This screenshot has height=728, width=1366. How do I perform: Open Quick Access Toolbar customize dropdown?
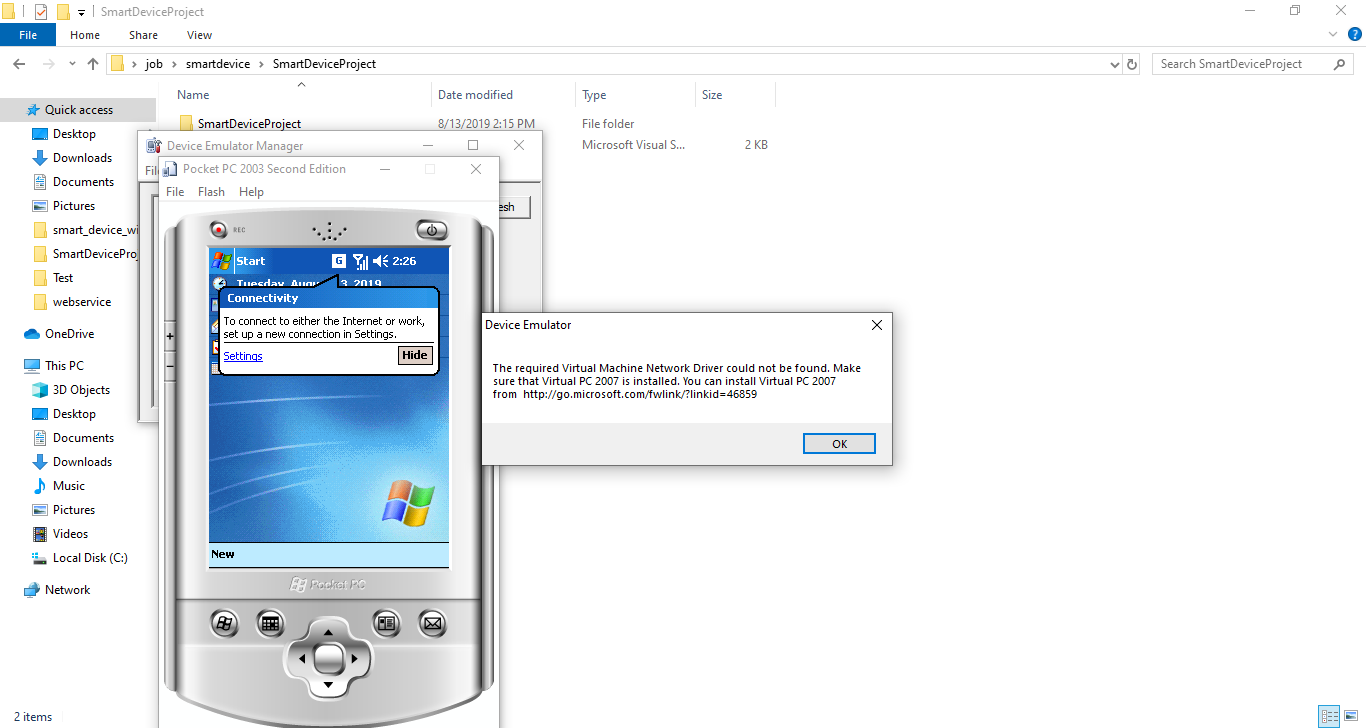[x=81, y=13]
